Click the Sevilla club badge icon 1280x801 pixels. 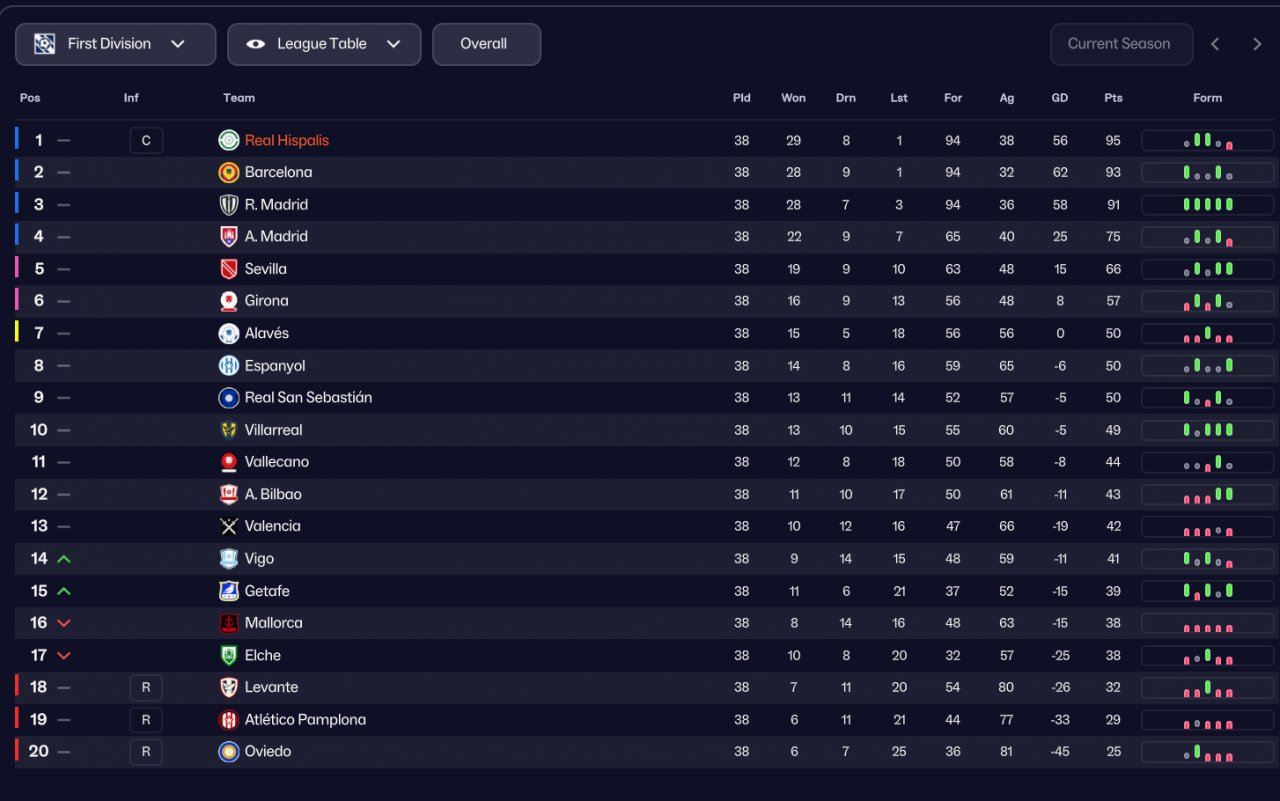tap(229, 269)
